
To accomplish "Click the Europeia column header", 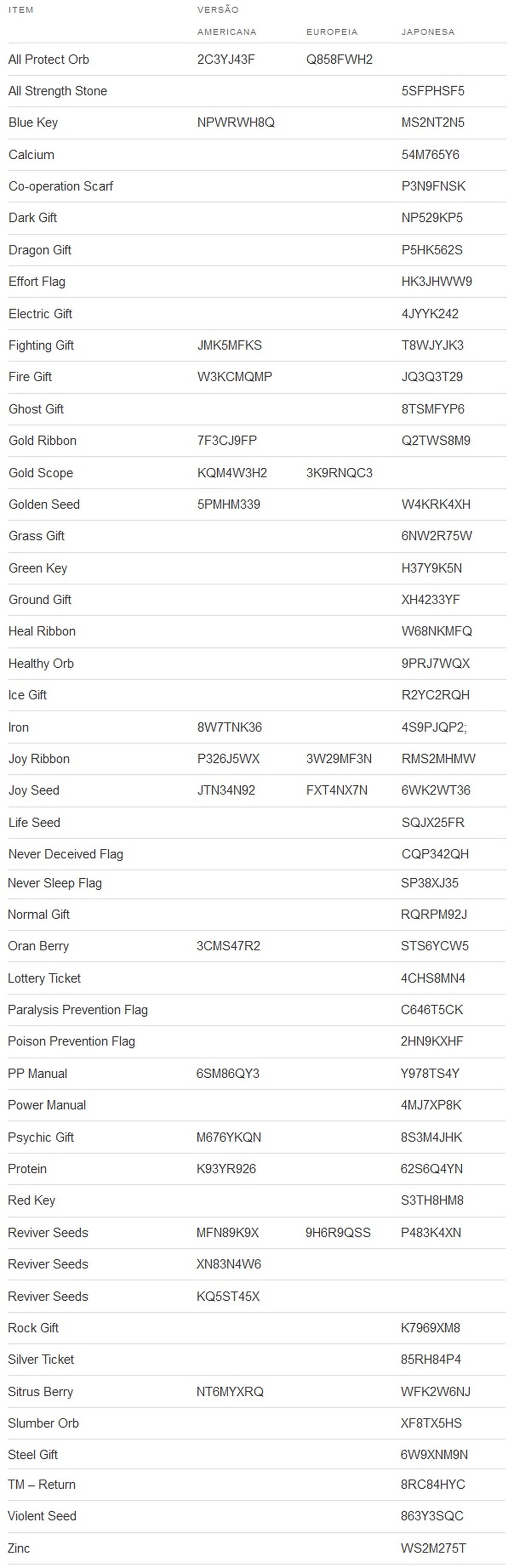I will (x=332, y=32).
